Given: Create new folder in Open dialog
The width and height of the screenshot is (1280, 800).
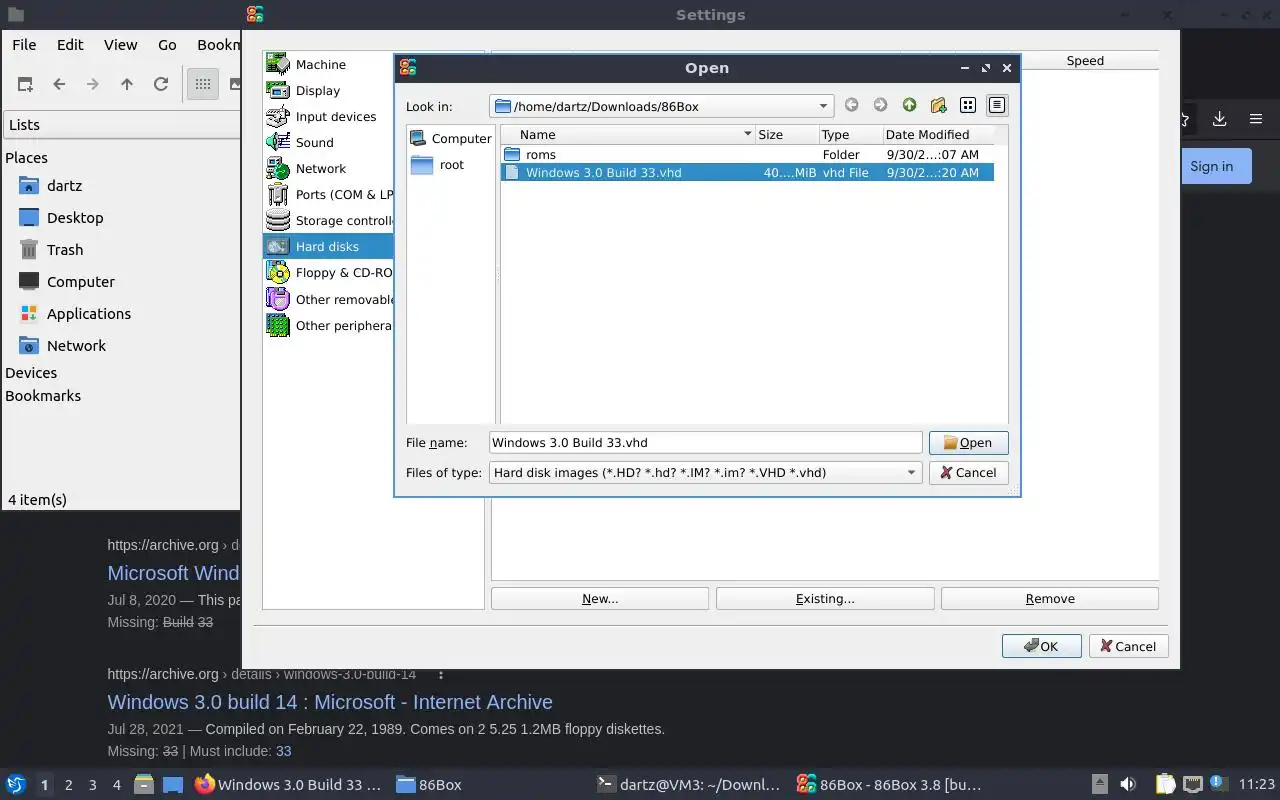Looking at the screenshot, I should [938, 106].
